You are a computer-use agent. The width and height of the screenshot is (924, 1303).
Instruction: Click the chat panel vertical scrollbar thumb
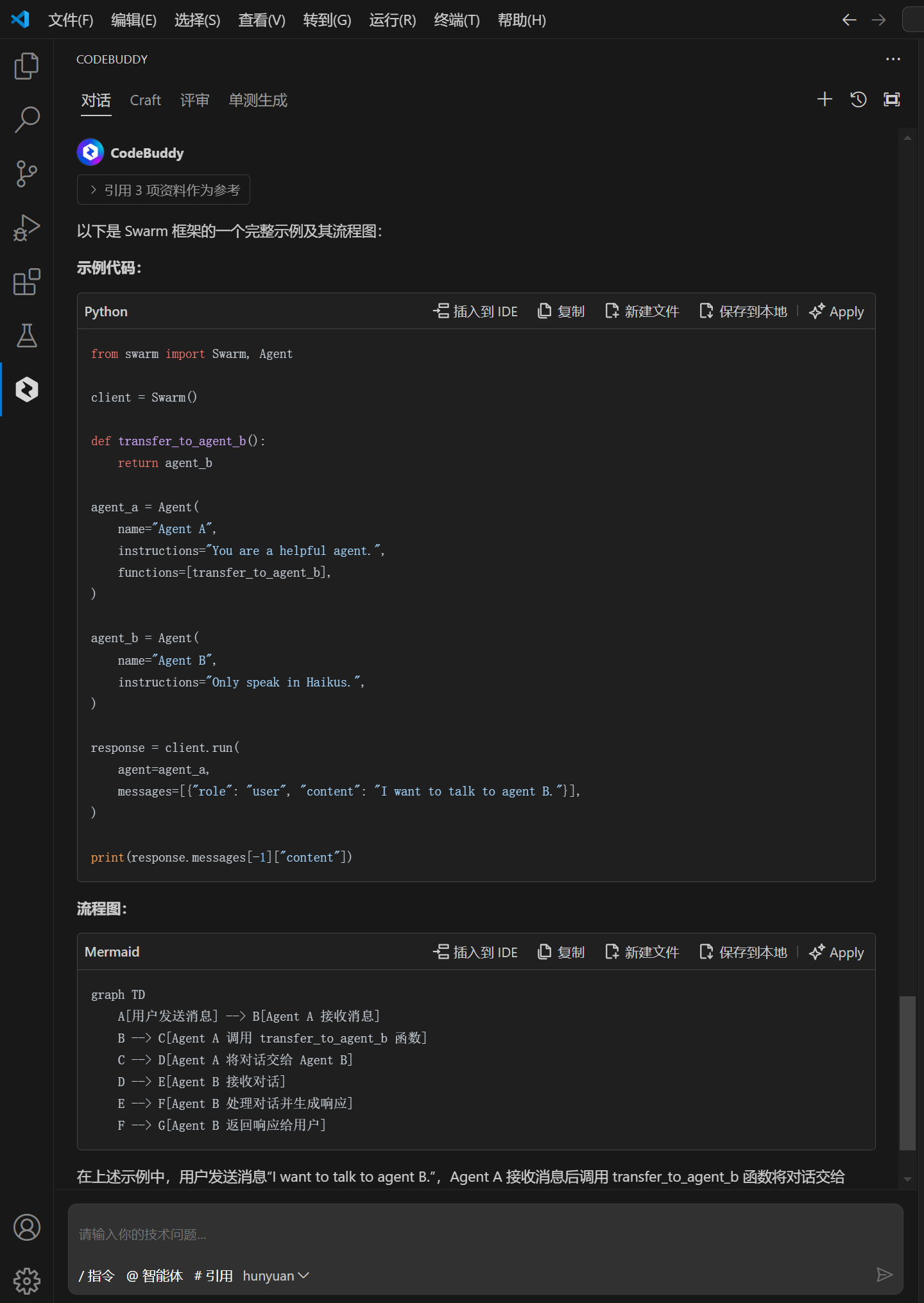907,1073
